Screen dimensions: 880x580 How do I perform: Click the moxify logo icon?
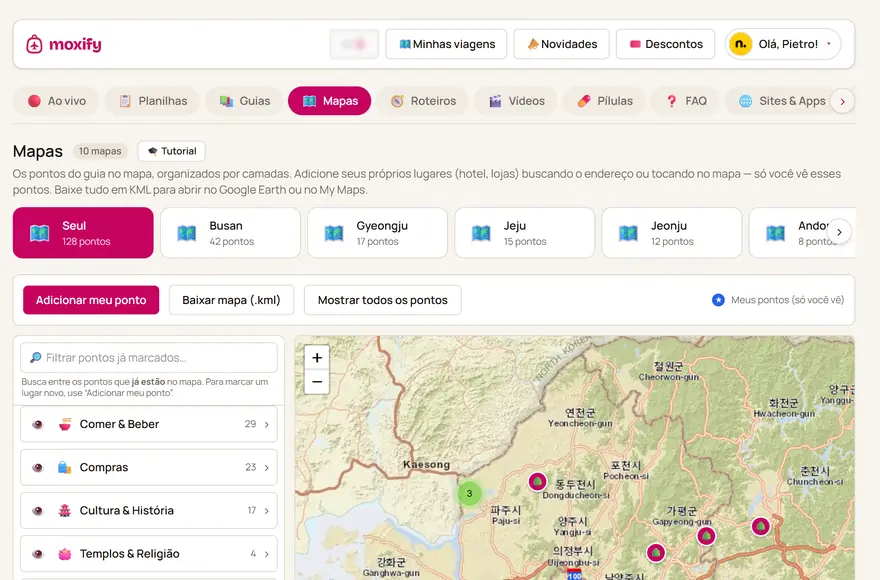tap(34, 44)
